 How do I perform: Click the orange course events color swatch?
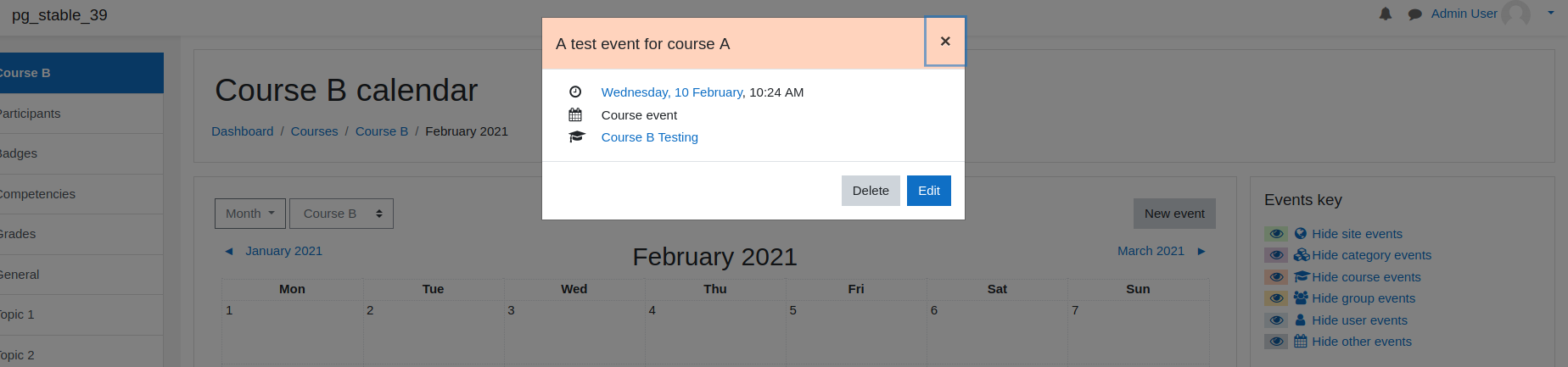[1276, 277]
